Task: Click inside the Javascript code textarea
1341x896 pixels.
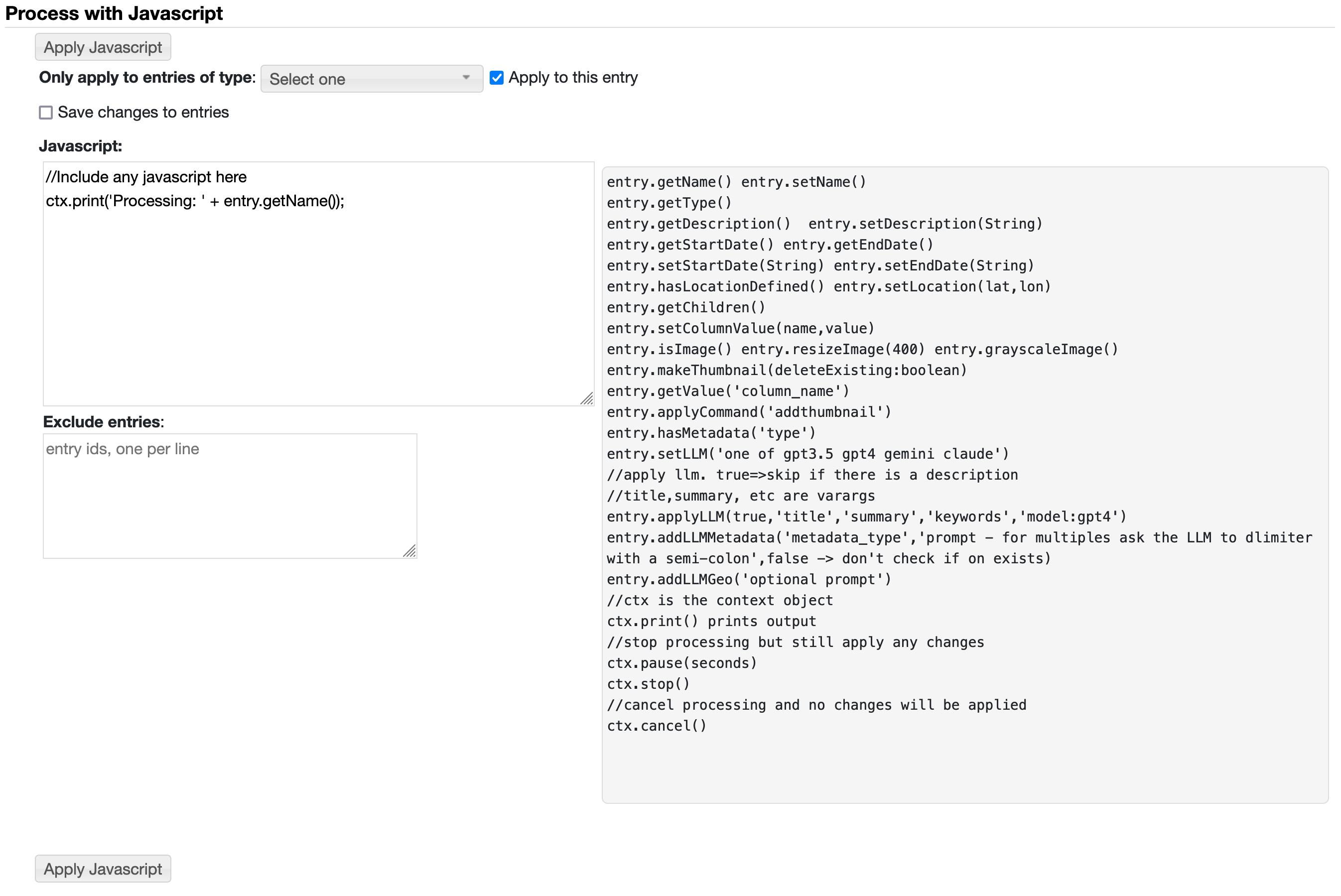Action: pyautogui.click(x=318, y=284)
